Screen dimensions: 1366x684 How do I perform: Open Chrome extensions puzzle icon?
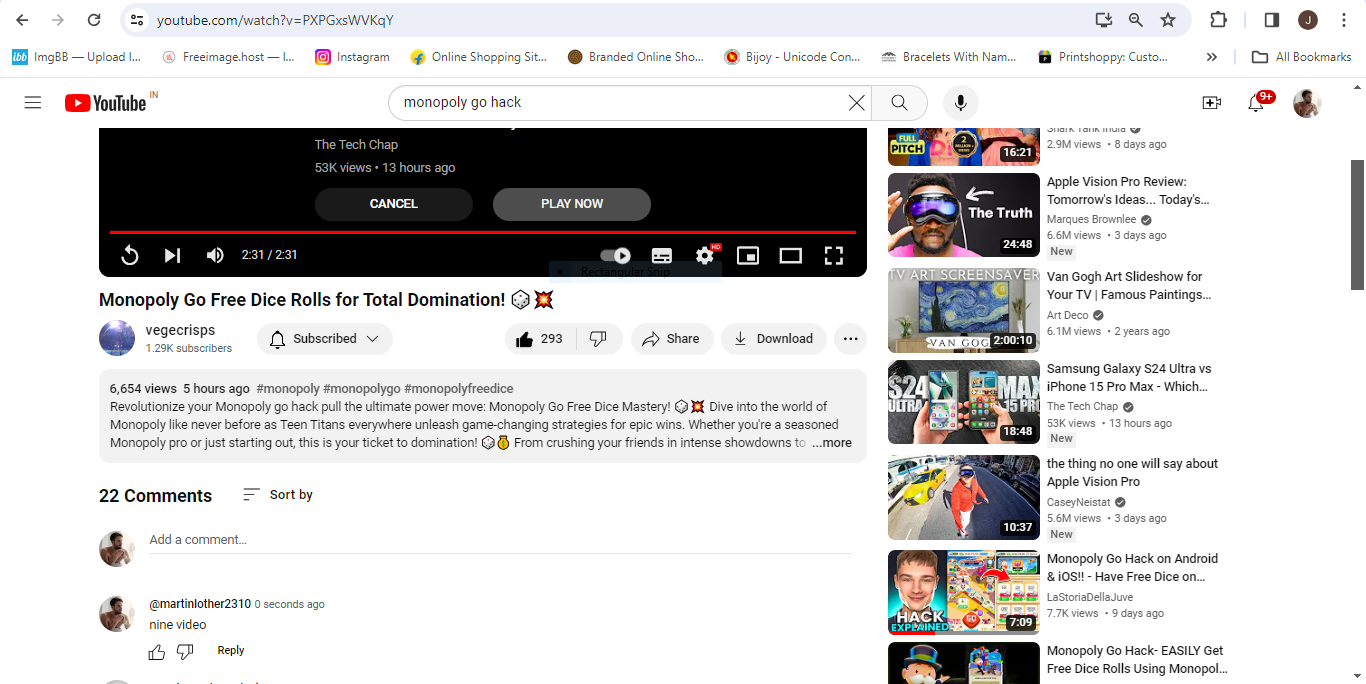pyautogui.click(x=1218, y=20)
